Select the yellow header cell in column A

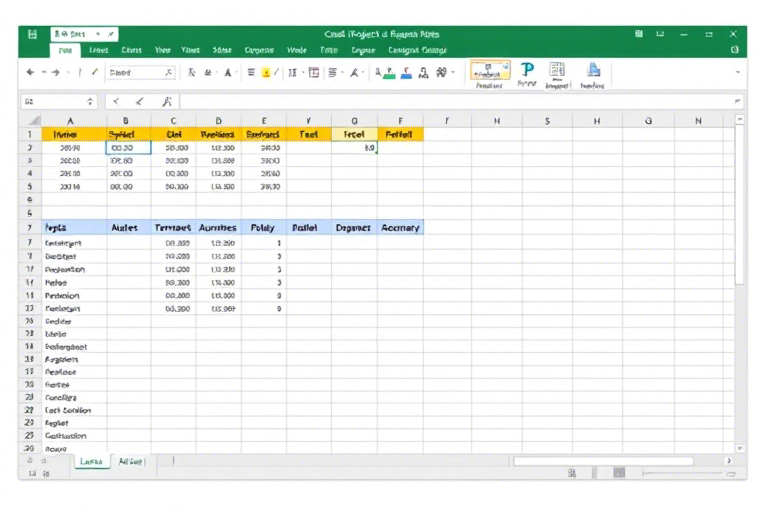[74, 134]
